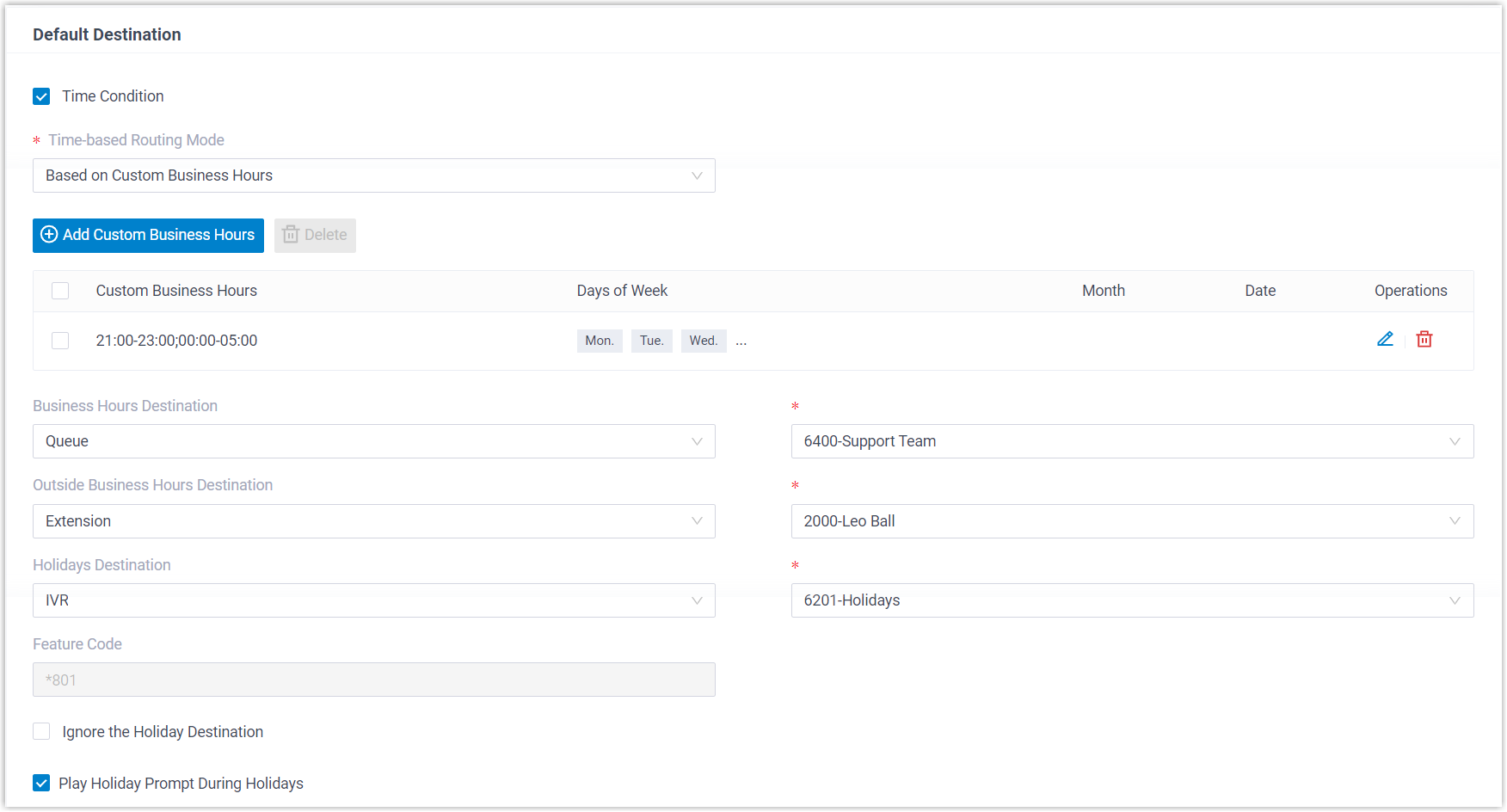Viewport: 1507px width, 812px height.
Task: Open Time-based Routing Mode dropdown
Action: [373, 175]
